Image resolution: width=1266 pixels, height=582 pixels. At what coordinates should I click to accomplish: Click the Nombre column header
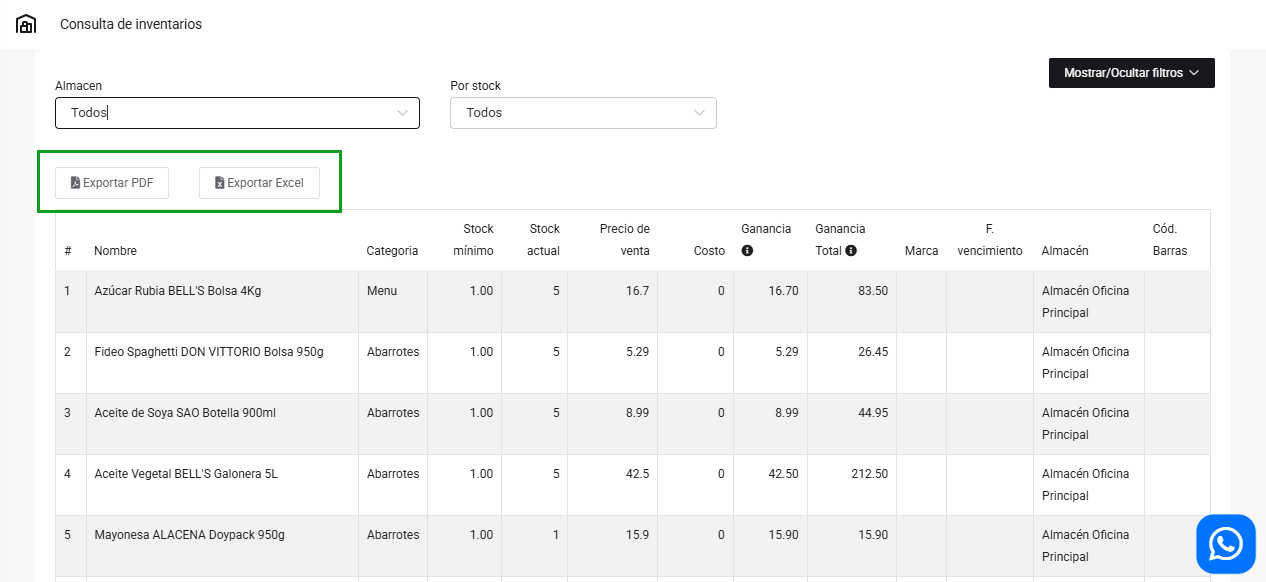click(115, 251)
